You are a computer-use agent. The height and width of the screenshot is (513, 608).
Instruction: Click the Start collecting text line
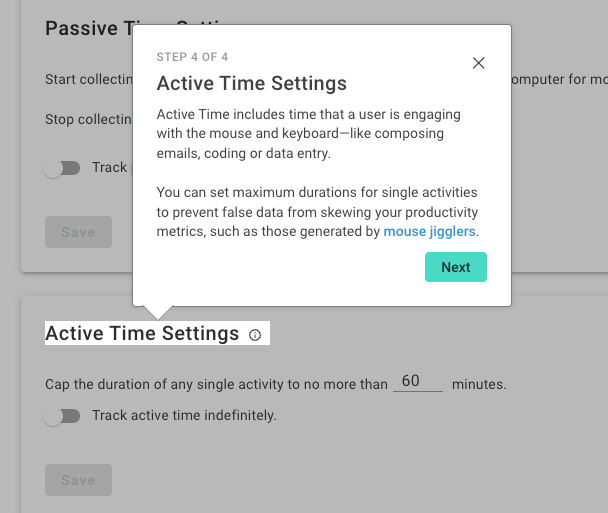tap(89, 79)
